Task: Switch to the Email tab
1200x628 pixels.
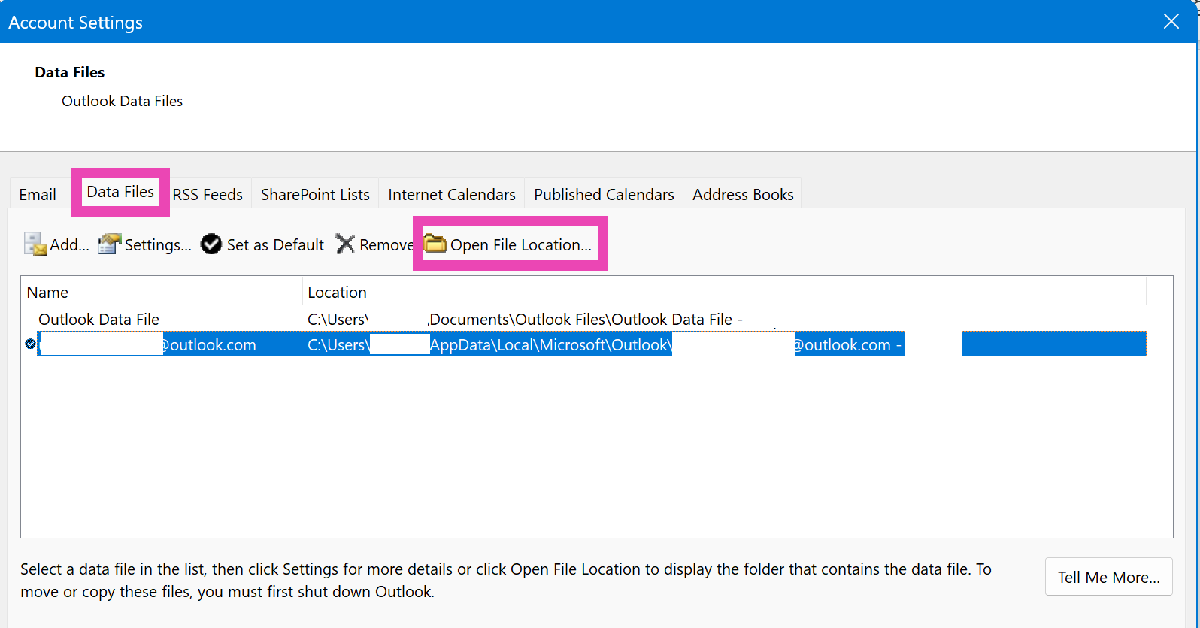Action: 38,194
